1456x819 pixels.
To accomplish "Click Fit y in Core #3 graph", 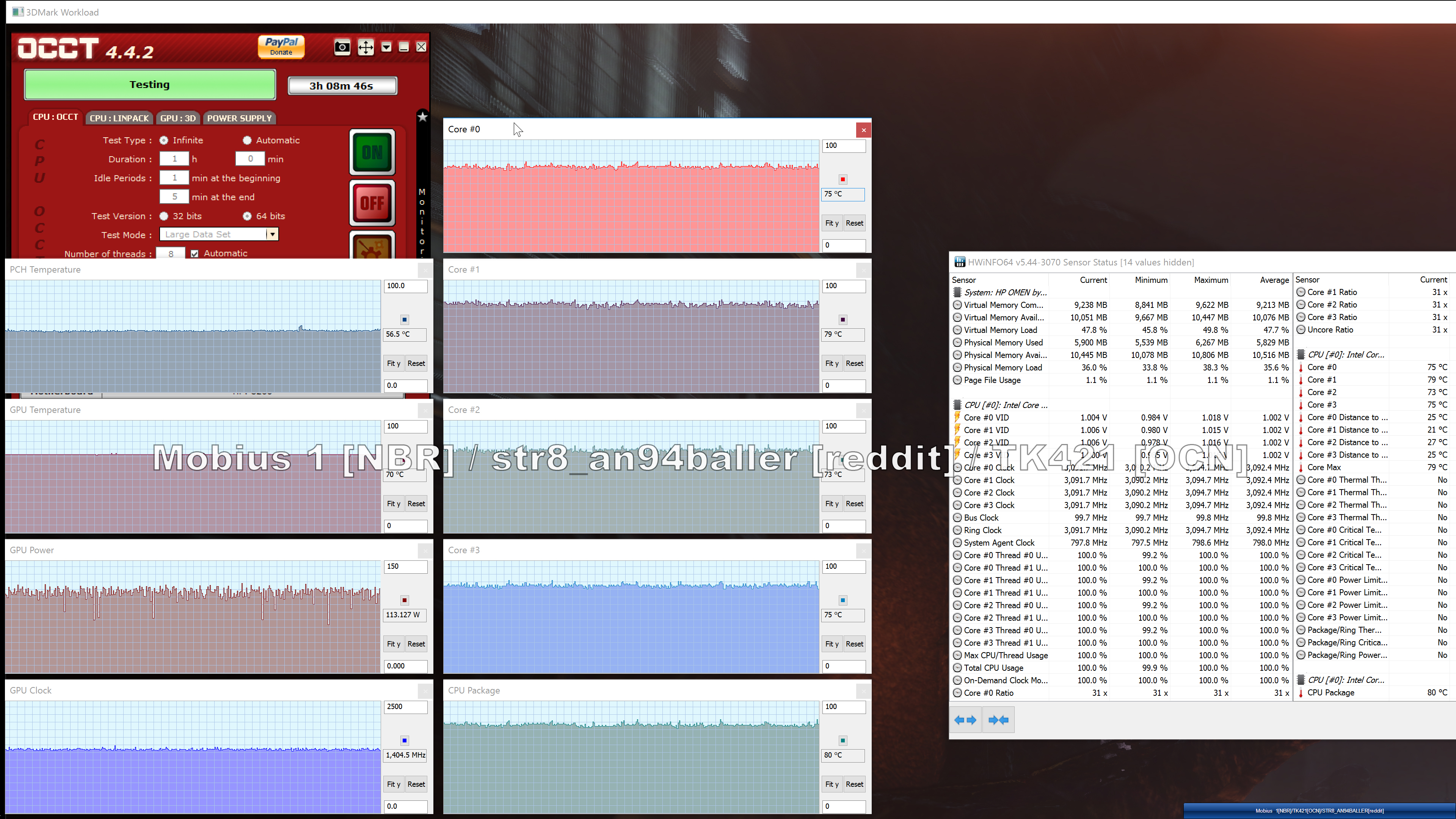I will pos(832,643).
